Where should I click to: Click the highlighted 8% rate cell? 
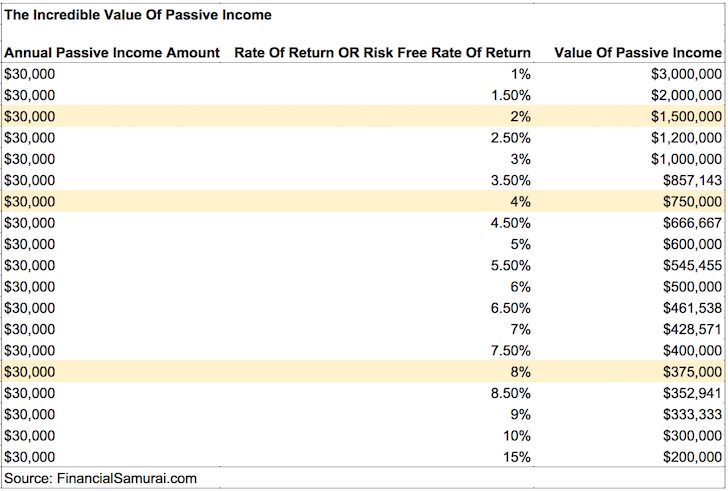[x=519, y=371]
